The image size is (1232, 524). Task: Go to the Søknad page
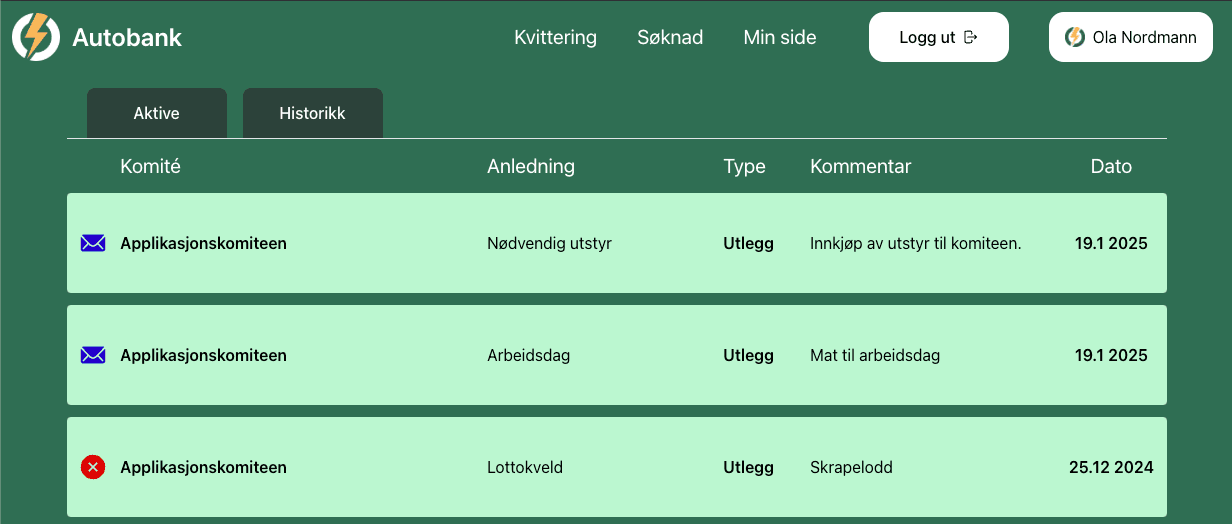670,38
